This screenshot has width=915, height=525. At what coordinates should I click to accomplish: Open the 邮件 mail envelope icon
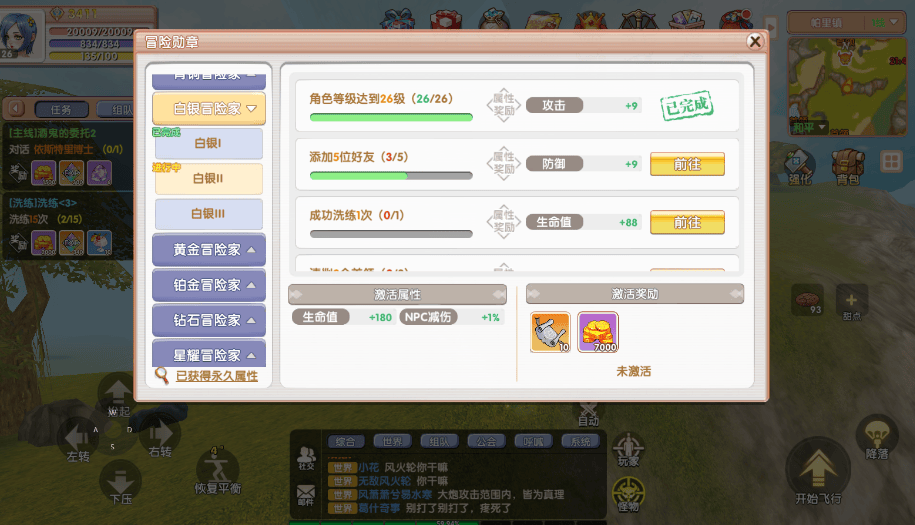coord(306,494)
